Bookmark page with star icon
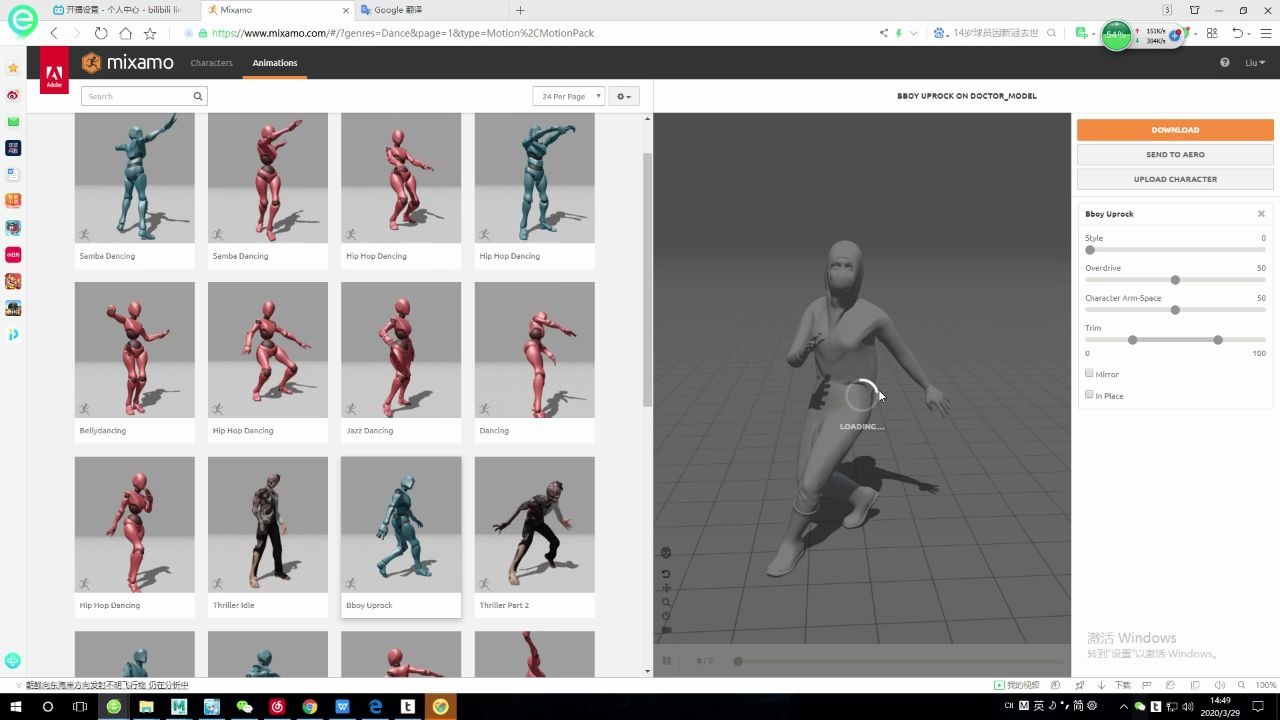 [x=150, y=33]
